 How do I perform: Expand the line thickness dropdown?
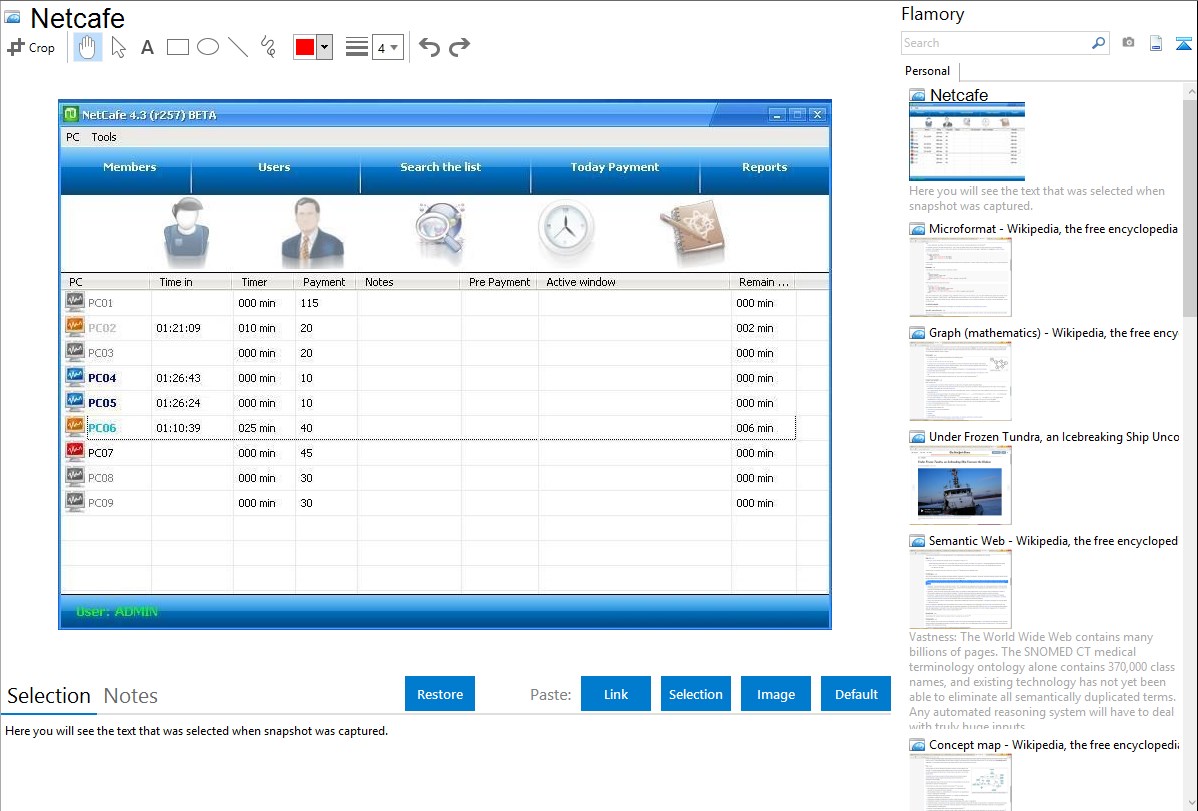(388, 47)
